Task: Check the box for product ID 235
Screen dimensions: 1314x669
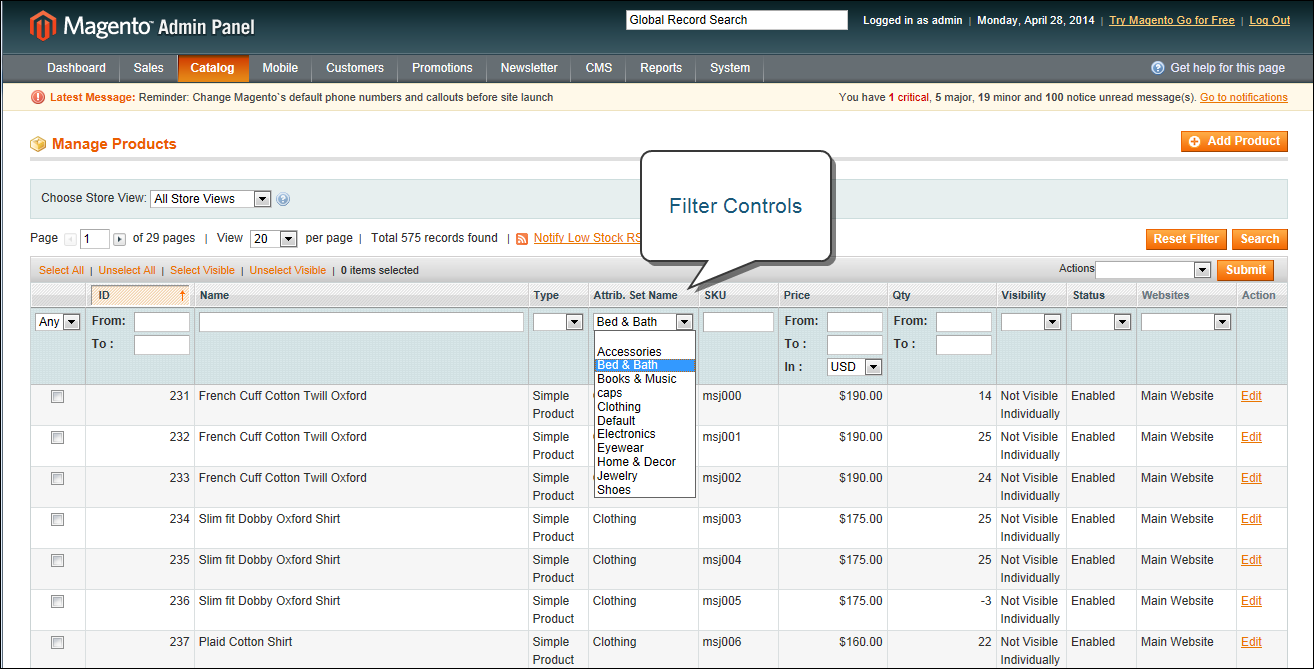Action: pyautogui.click(x=57, y=560)
